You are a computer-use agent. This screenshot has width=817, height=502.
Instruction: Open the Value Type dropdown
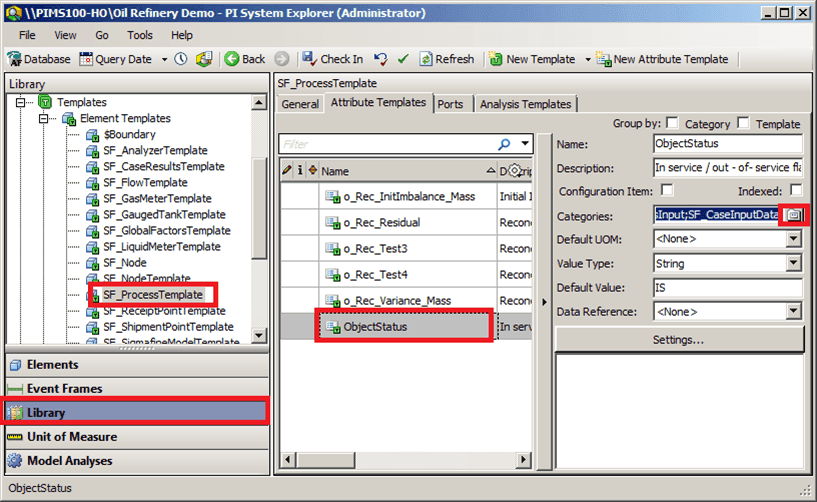coord(793,263)
